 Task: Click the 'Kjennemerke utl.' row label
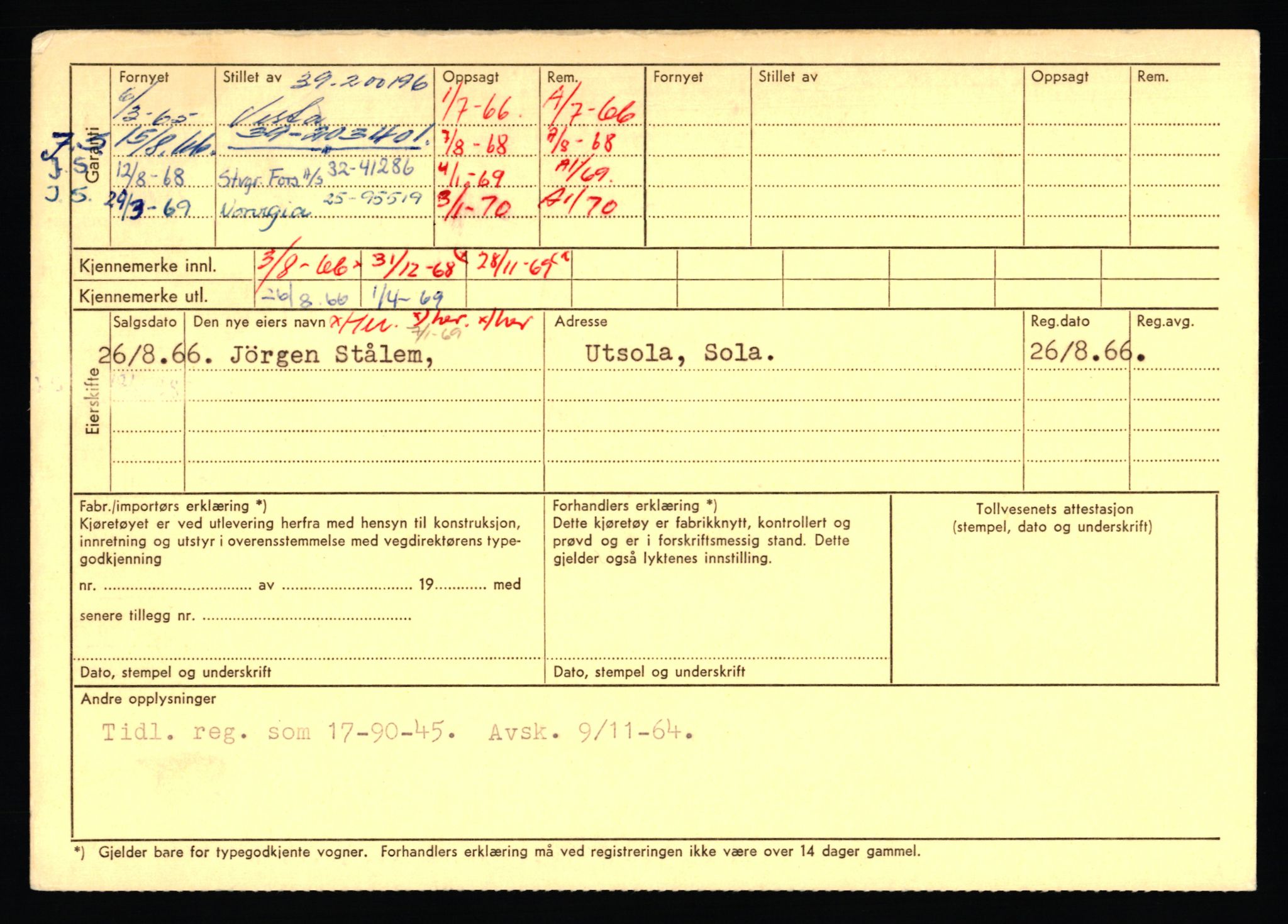pyautogui.click(x=143, y=297)
